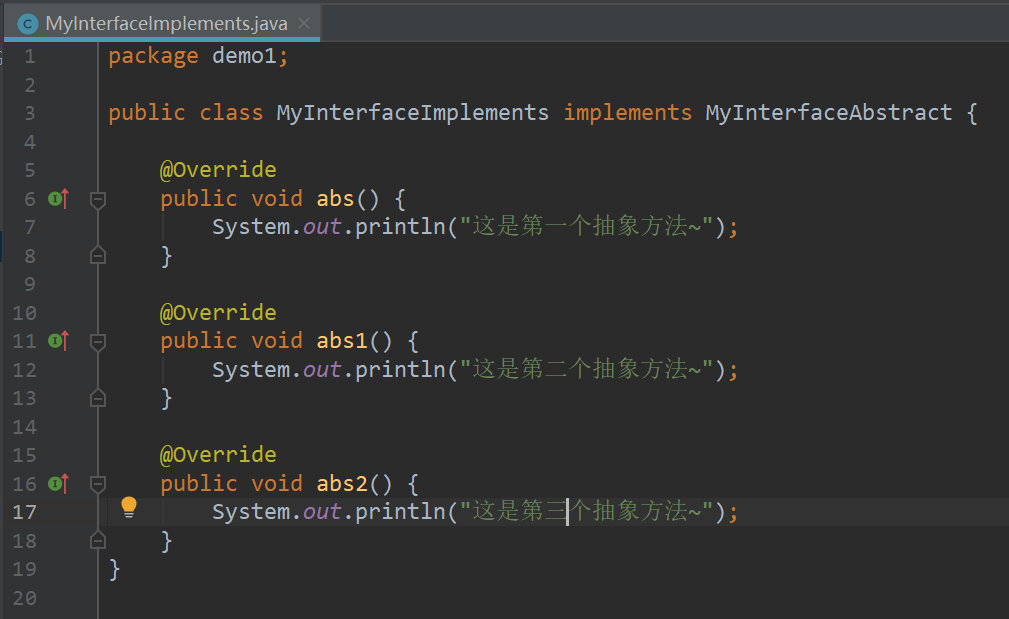Click line number 17 in the gutter

(x=24, y=512)
